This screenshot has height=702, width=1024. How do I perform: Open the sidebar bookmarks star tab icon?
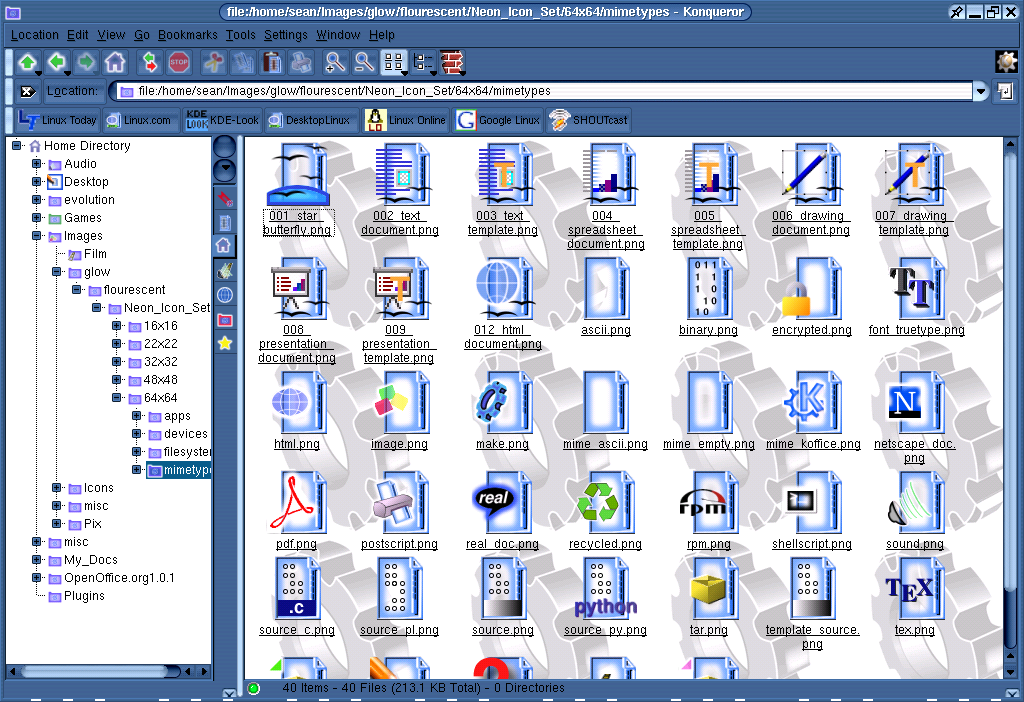225,343
